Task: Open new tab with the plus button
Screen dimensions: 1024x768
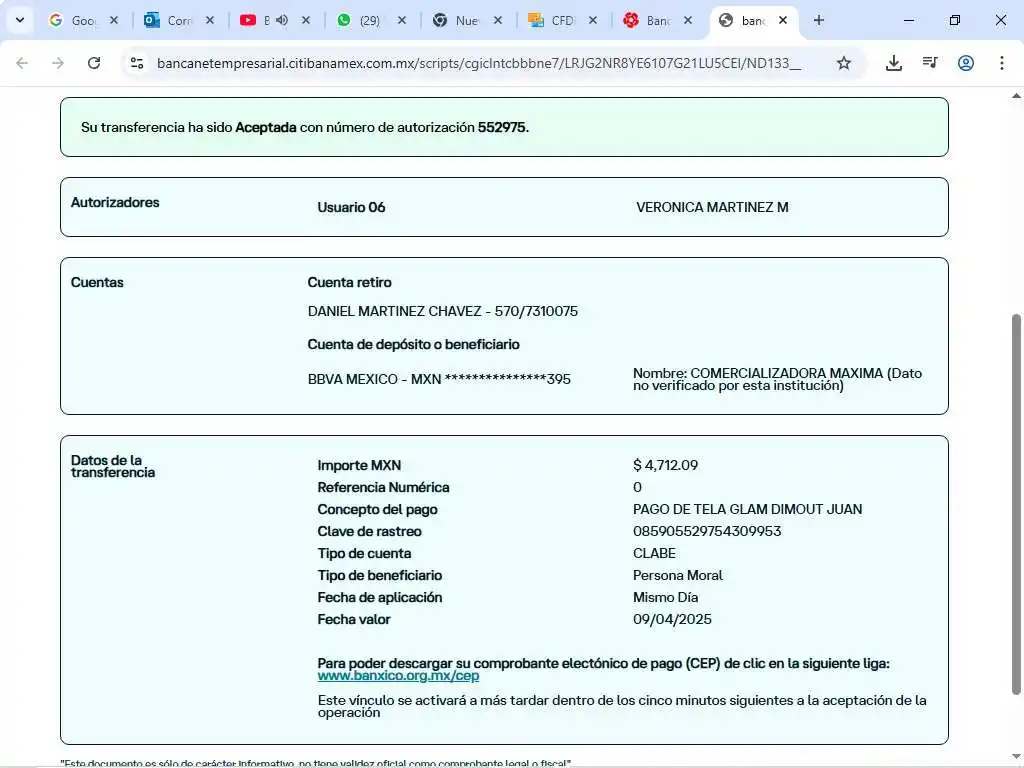Action: (x=819, y=20)
